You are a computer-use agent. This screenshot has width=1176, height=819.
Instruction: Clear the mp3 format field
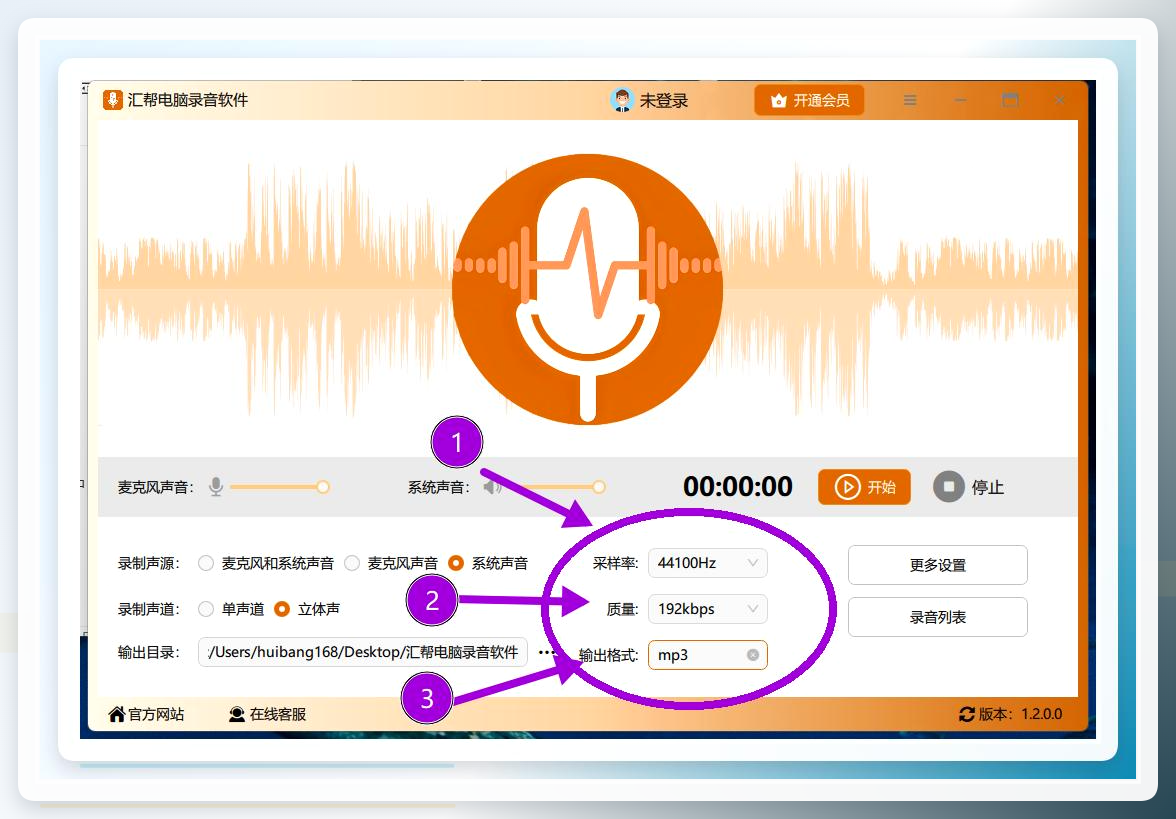pos(753,655)
